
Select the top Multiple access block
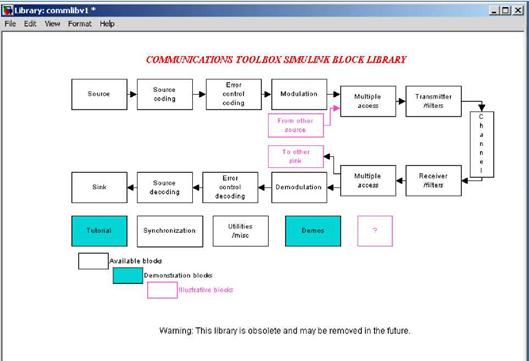(x=368, y=101)
